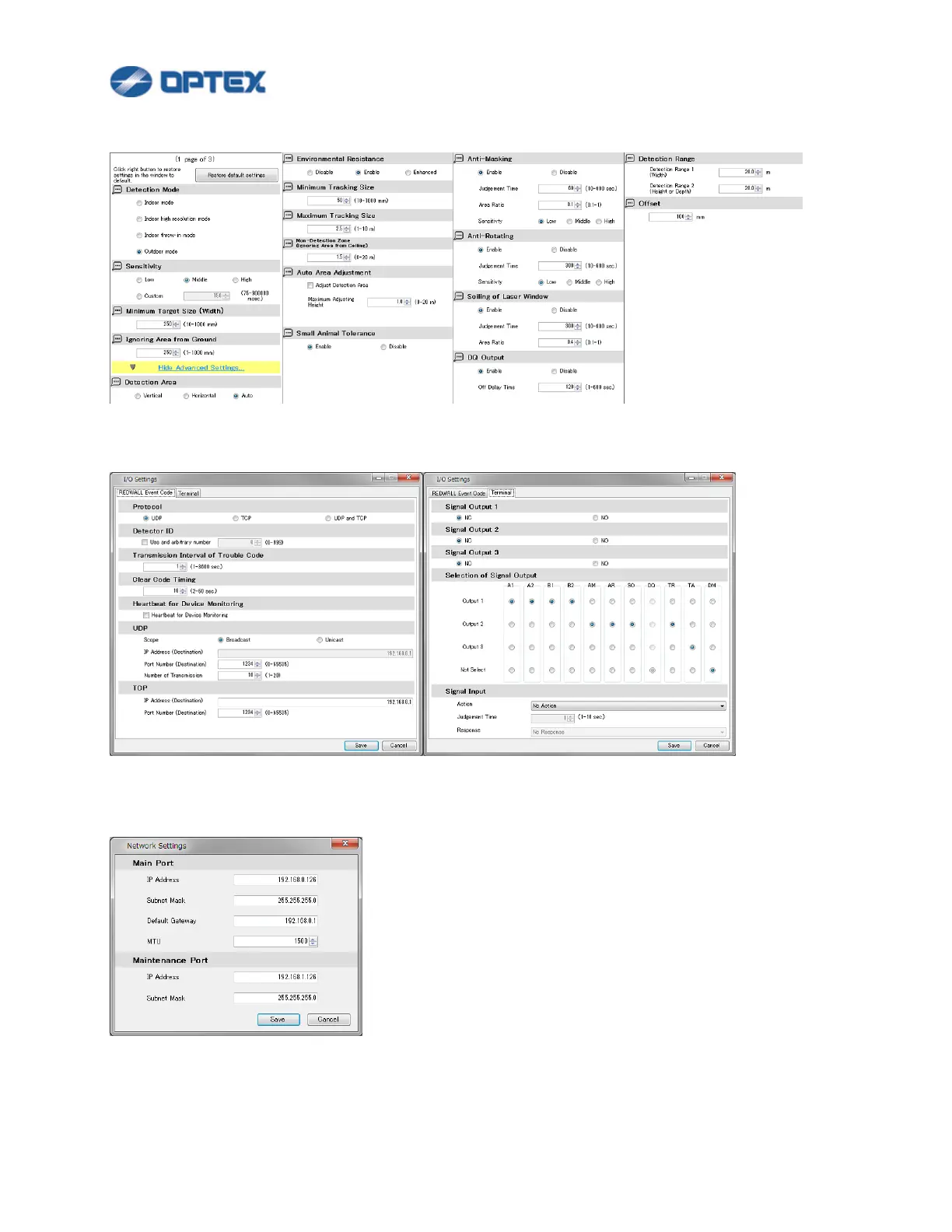This screenshot has width=952, height=1232.
Task: Click the help bubble icon beside Detection Area
Action: (x=117, y=382)
